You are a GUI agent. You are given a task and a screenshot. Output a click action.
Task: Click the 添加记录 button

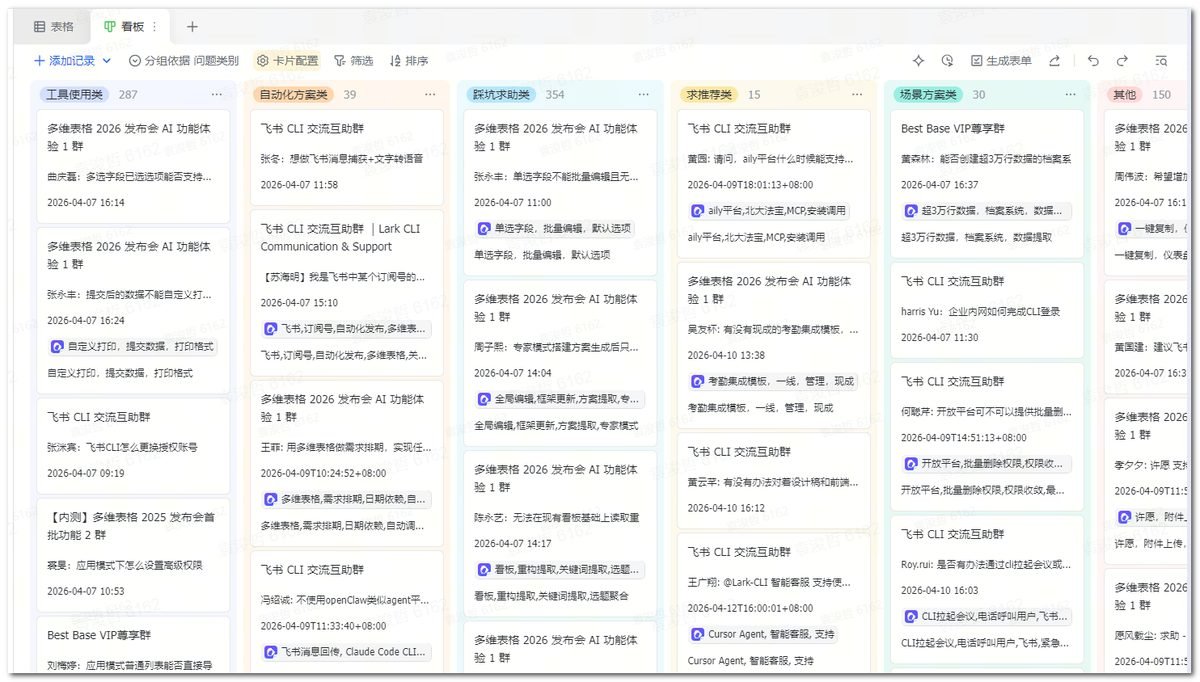point(65,61)
